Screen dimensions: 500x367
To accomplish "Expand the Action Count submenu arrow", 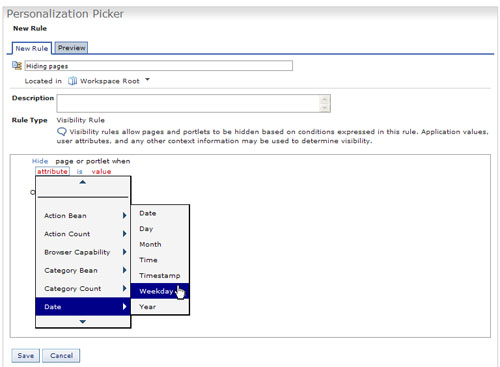I will (124, 234).
